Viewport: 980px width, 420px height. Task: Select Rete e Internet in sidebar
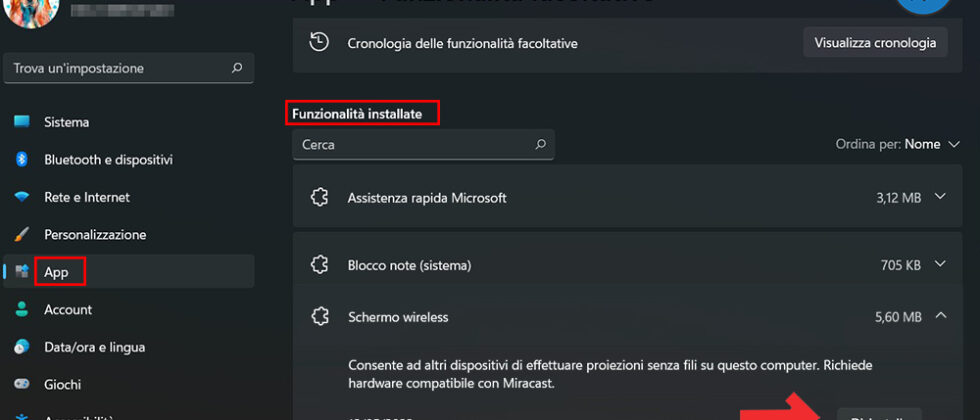tap(87, 197)
